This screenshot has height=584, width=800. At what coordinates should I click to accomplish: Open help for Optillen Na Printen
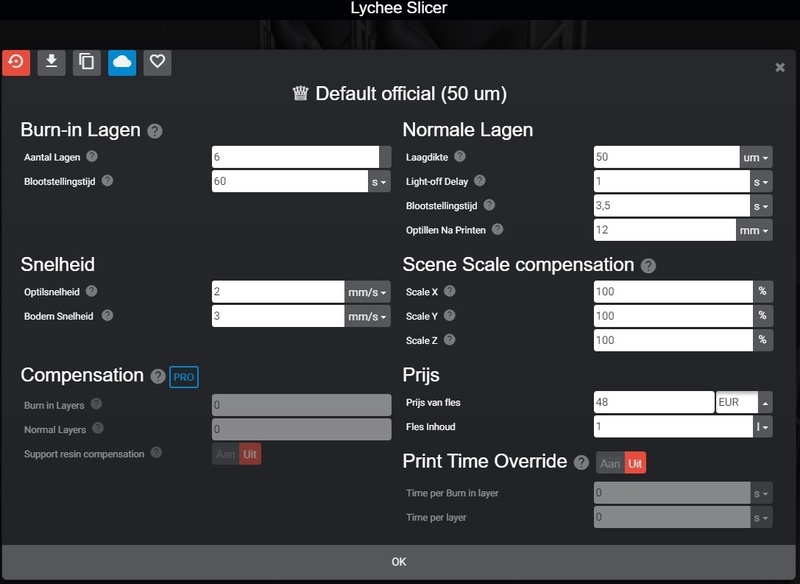[497, 230]
